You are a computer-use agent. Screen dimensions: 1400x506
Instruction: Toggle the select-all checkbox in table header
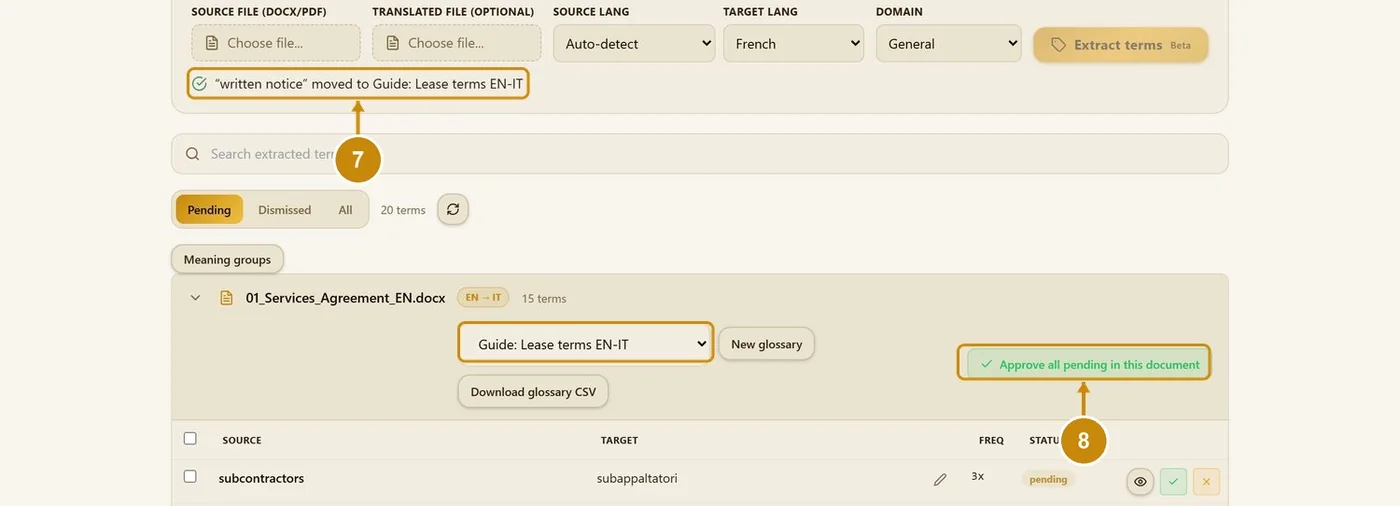coord(190,438)
